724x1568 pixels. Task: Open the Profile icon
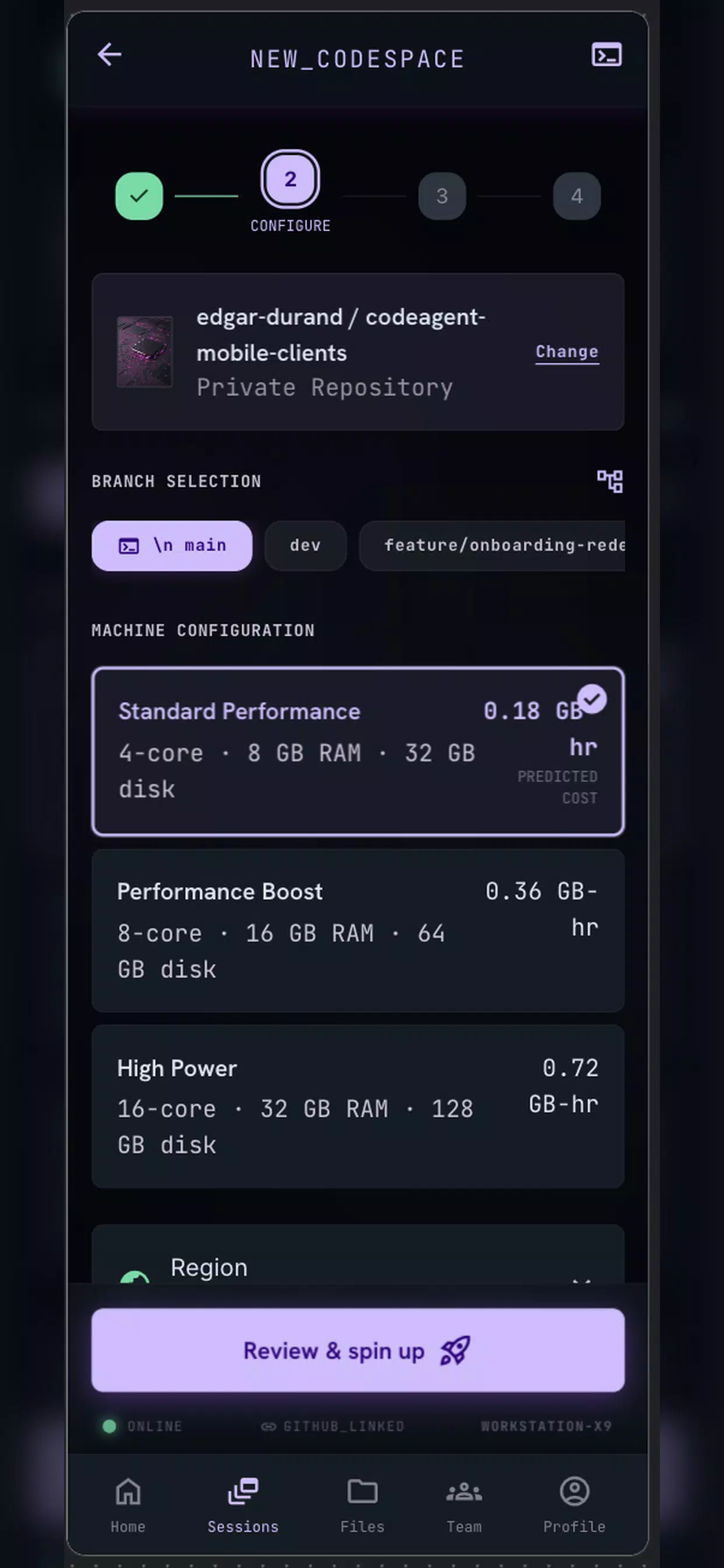point(574,1492)
